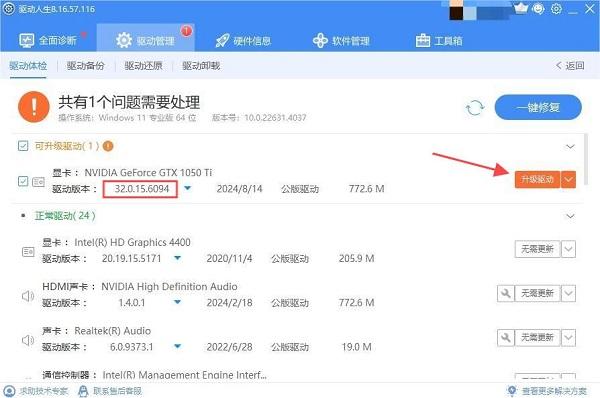600x398 pixels.
Task: Open the 工具箱 tab
Action: coord(439,40)
